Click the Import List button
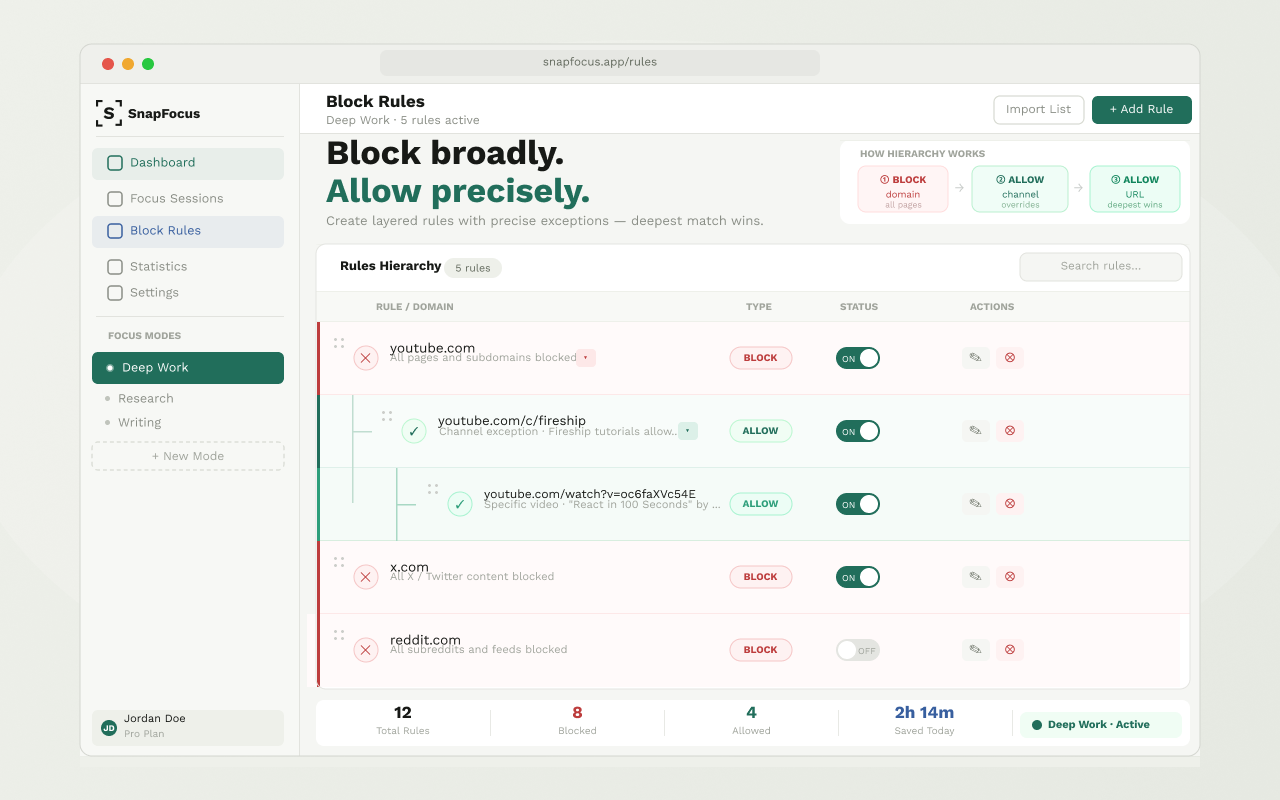The width and height of the screenshot is (1280, 800). 1039,110
